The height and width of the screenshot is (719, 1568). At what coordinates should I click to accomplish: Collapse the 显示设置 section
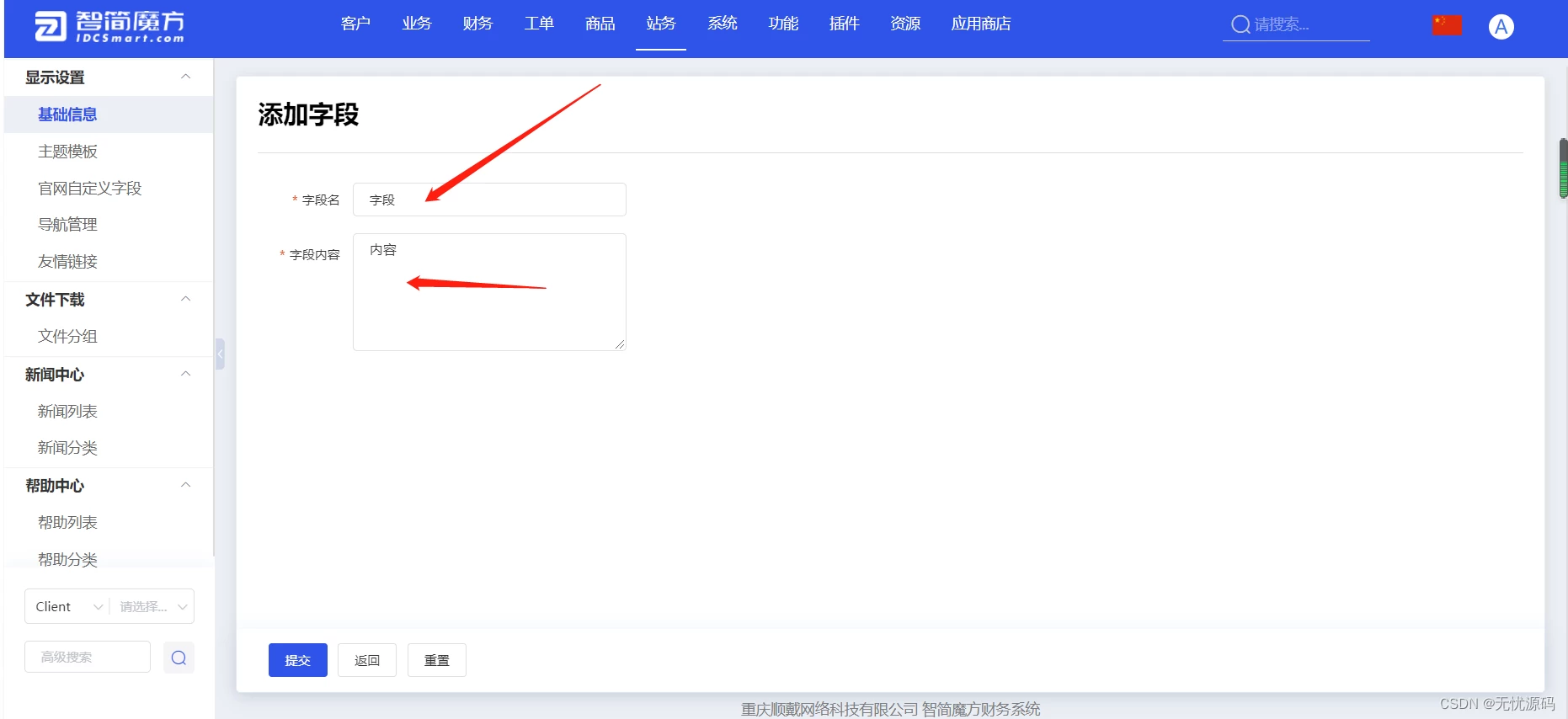pos(186,77)
